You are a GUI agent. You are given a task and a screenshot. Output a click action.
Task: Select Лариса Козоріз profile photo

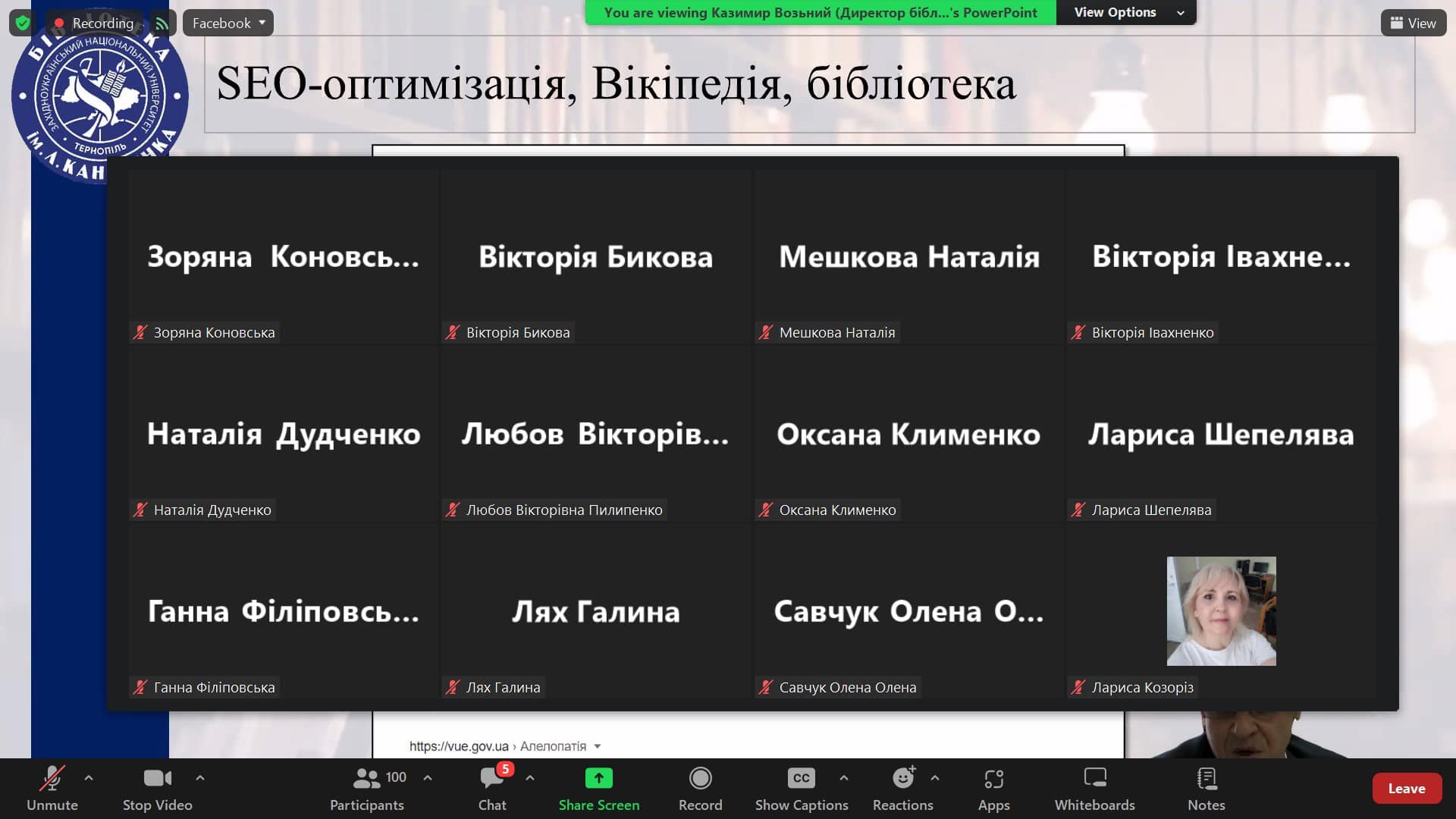coord(1221,611)
